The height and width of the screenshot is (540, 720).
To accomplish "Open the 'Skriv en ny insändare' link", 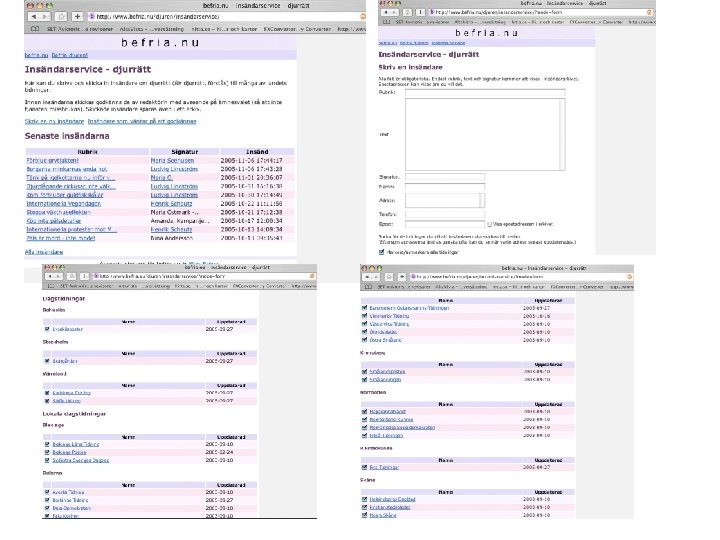I will (54, 122).
